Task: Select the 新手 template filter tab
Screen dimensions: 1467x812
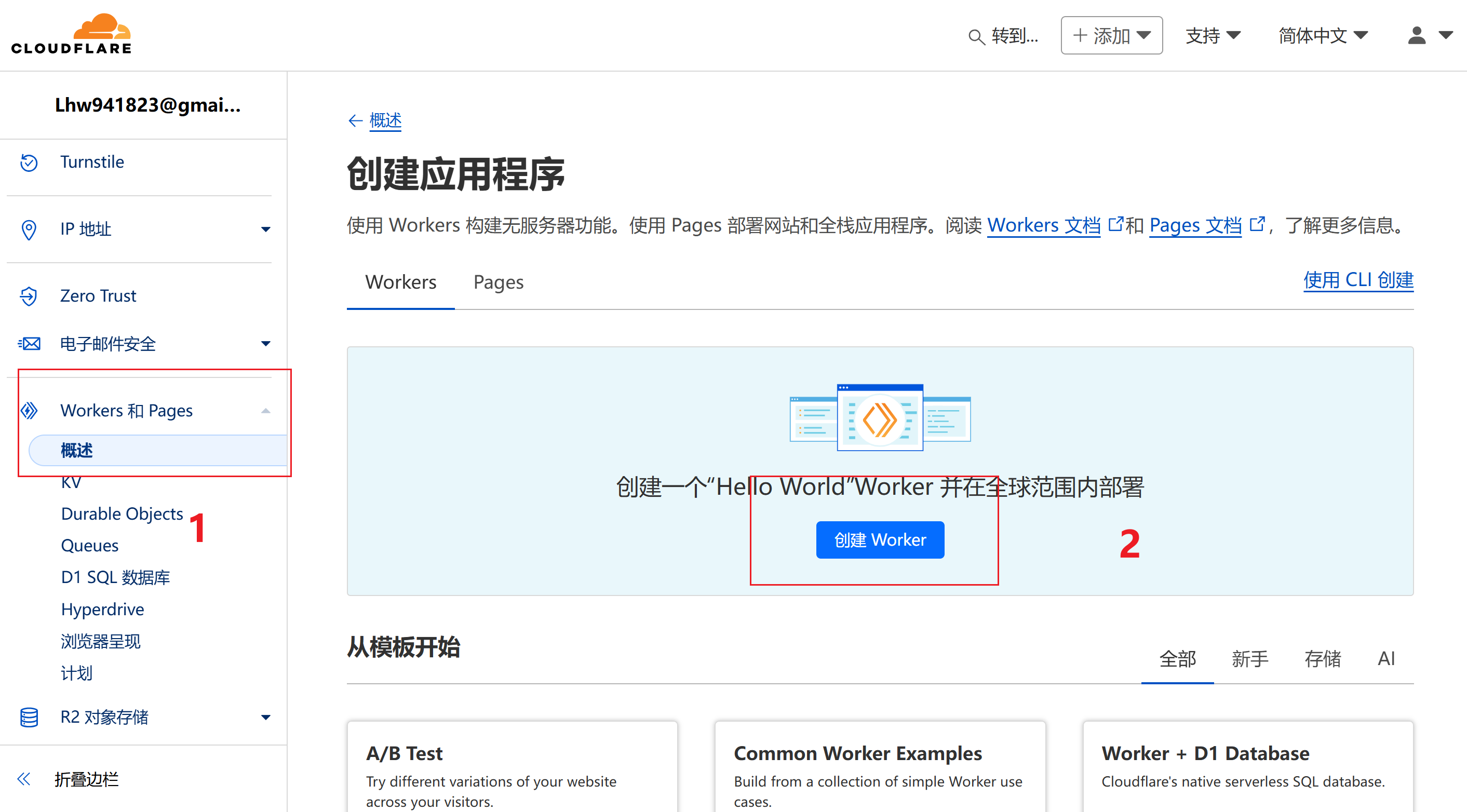Action: 1250,659
